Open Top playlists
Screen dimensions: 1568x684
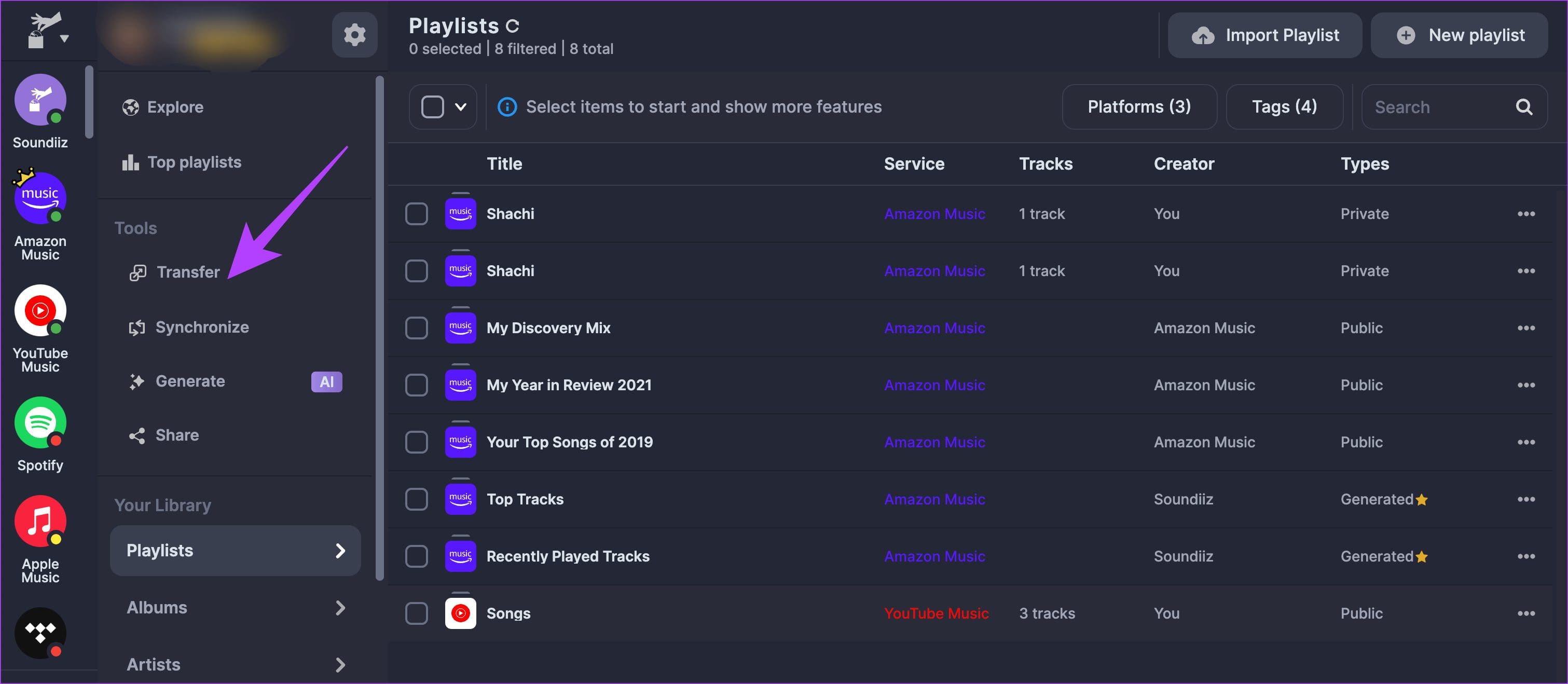(x=182, y=162)
